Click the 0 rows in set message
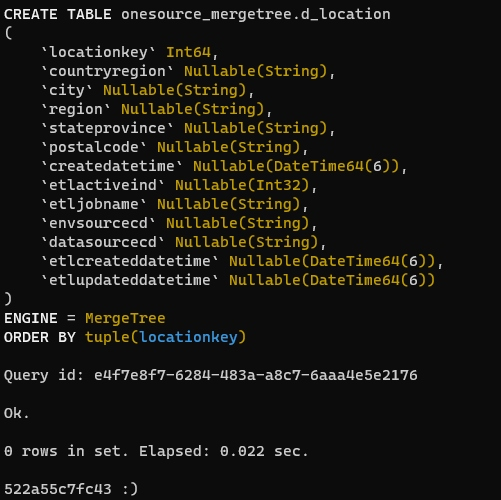501x500 pixels. coord(66,451)
